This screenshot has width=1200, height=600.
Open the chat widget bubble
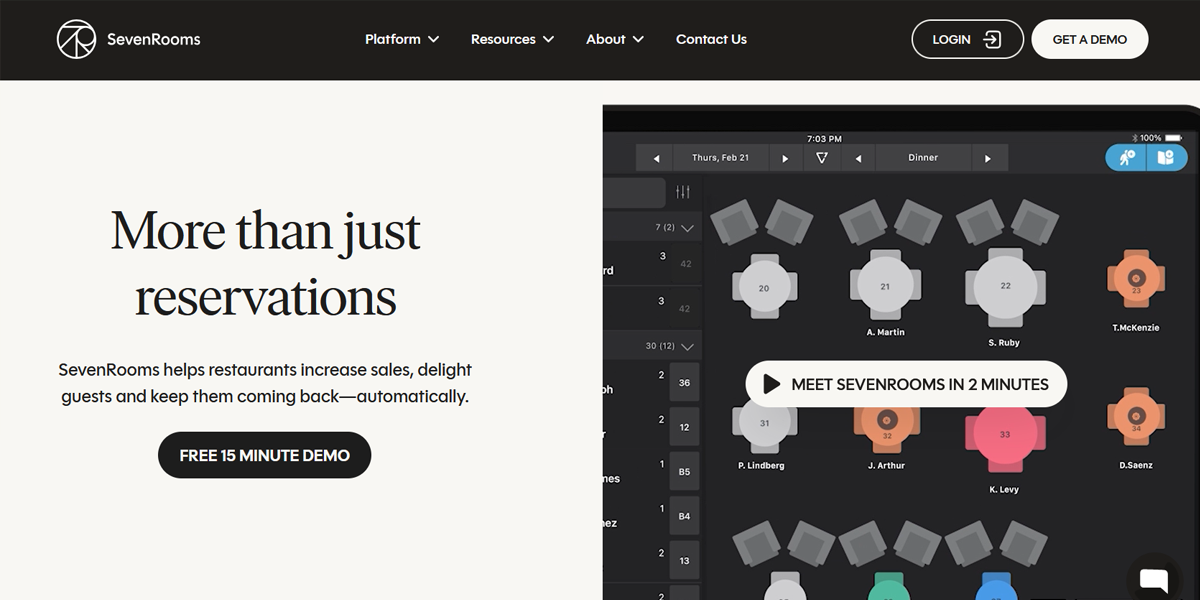1153,579
